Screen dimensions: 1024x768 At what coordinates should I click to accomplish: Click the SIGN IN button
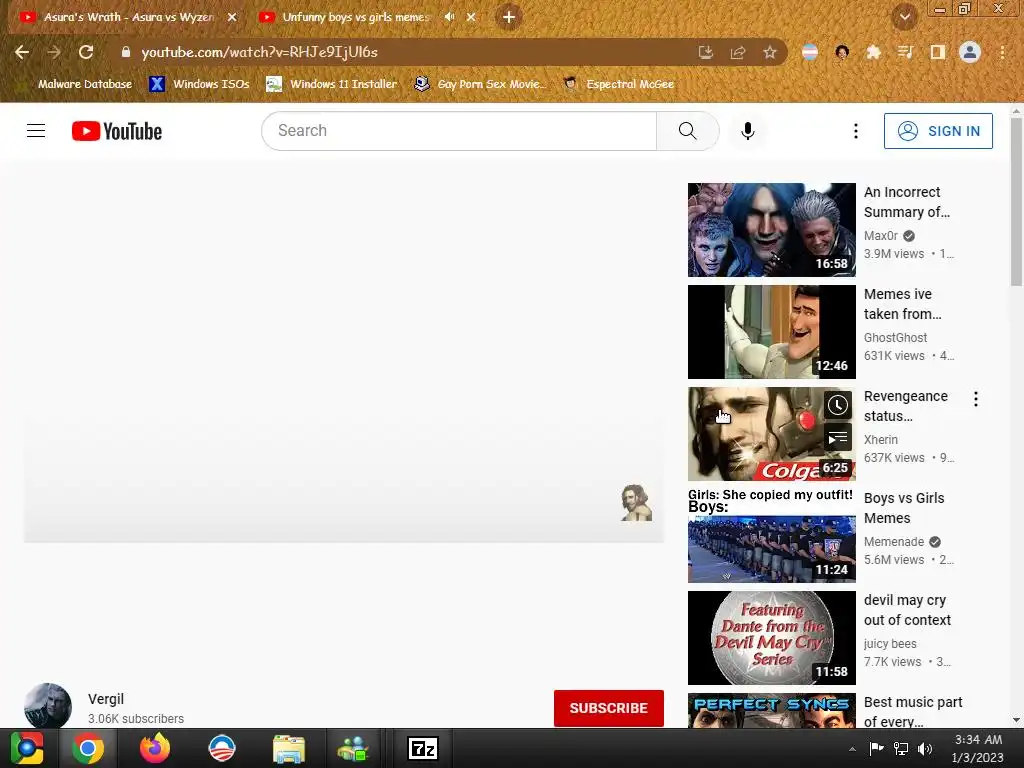click(x=938, y=131)
